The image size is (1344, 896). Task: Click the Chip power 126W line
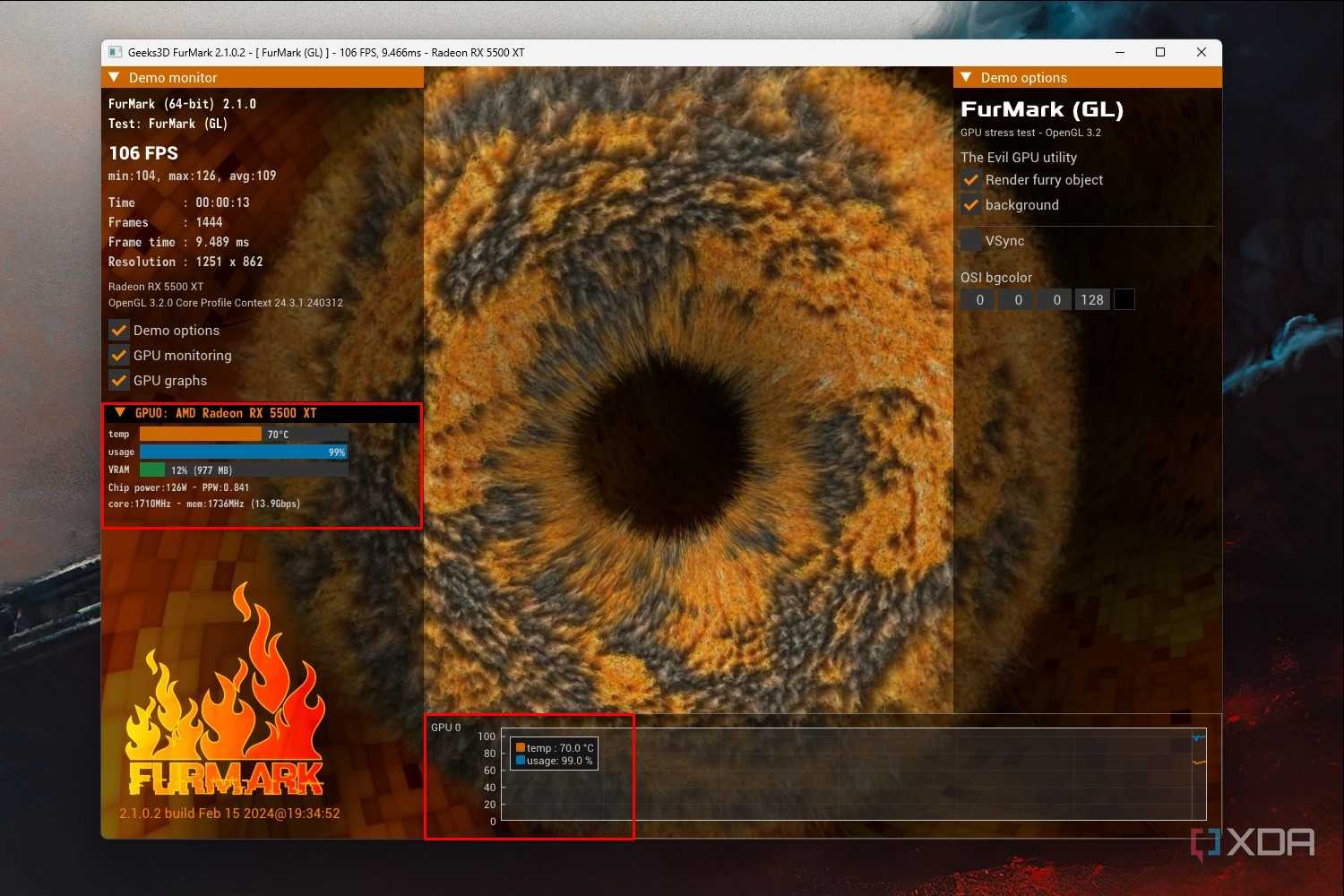click(x=179, y=487)
